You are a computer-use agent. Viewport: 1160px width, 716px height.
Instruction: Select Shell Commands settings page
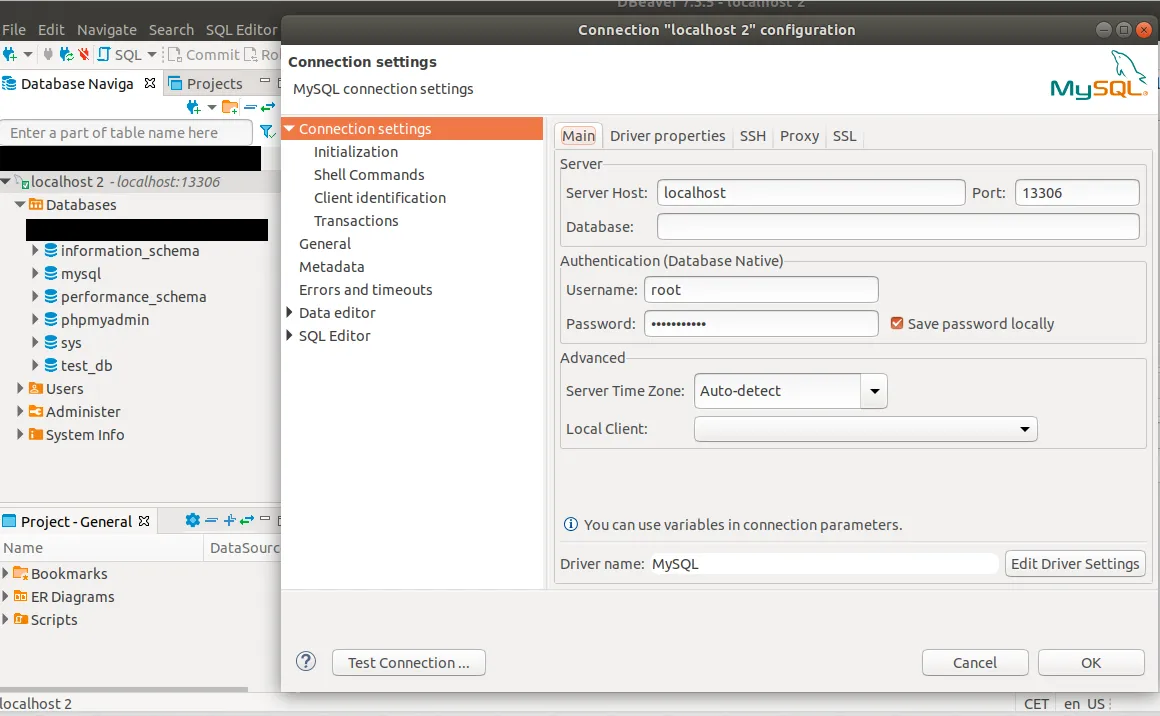(369, 175)
